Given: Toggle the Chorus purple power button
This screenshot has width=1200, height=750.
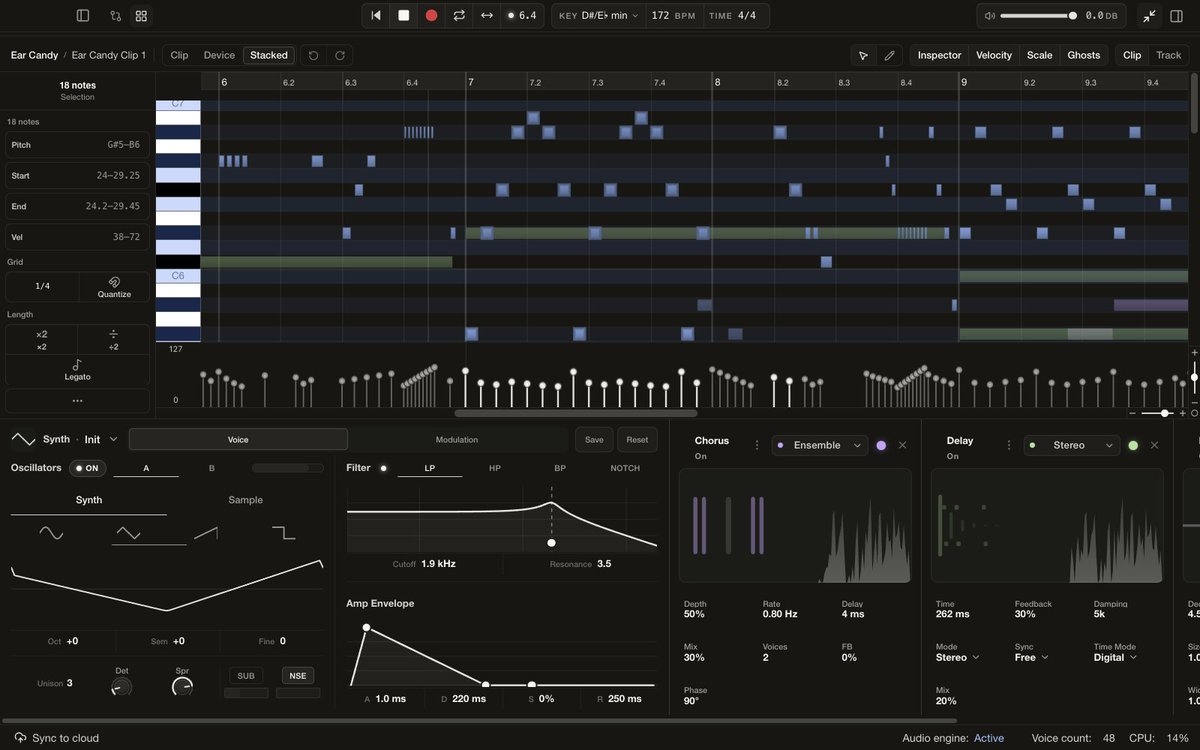Looking at the screenshot, I should pyautogui.click(x=881, y=445).
